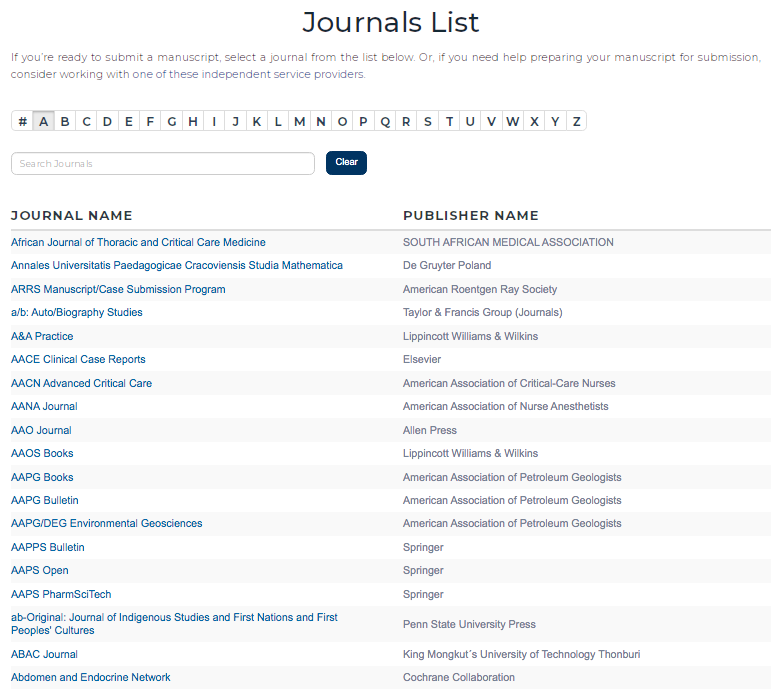The width and height of the screenshot is (775, 690).
Task: Click Cochrane Collaboration publisher text
Action: 459,677
